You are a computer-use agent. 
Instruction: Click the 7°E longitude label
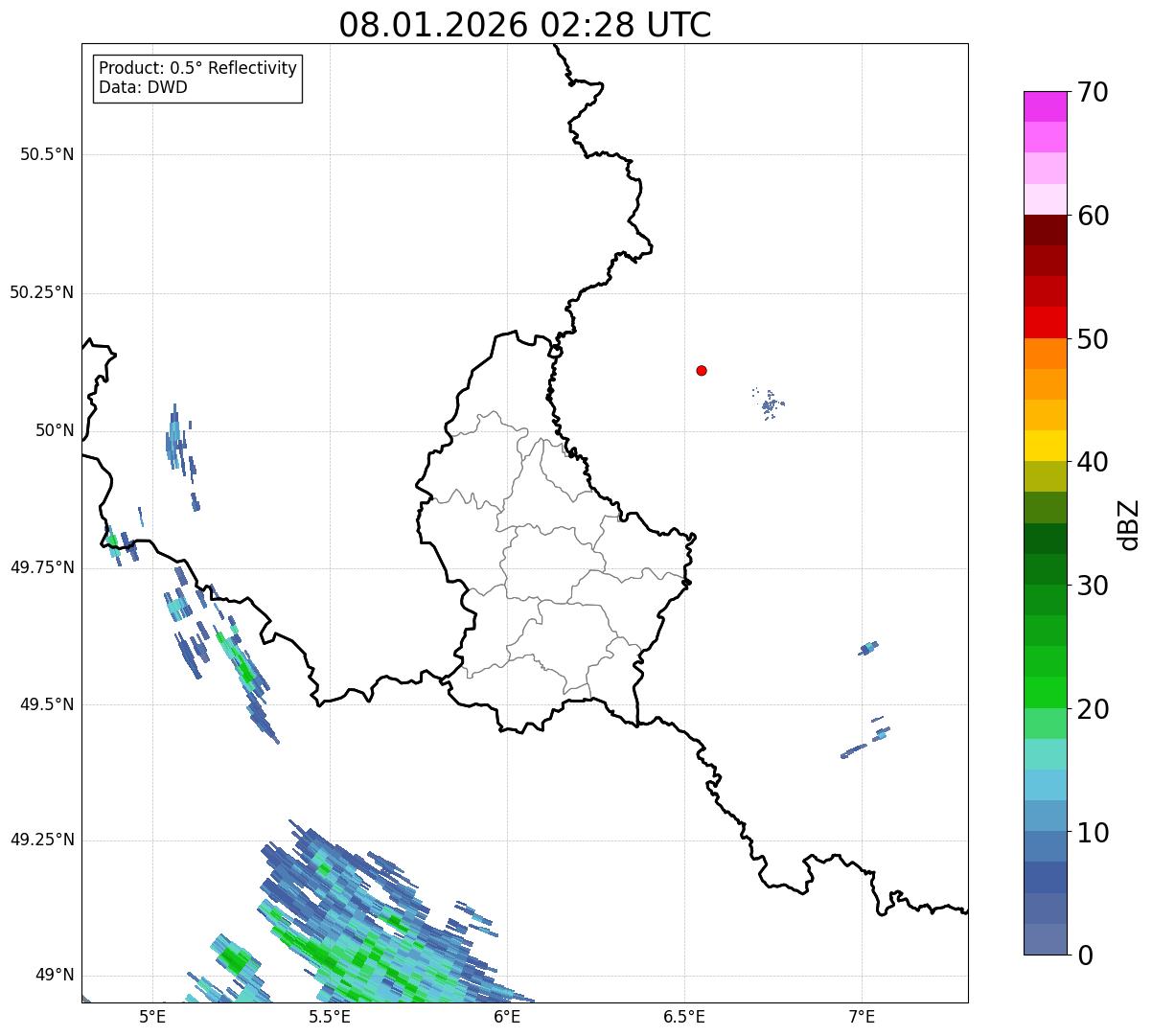coord(862,1017)
